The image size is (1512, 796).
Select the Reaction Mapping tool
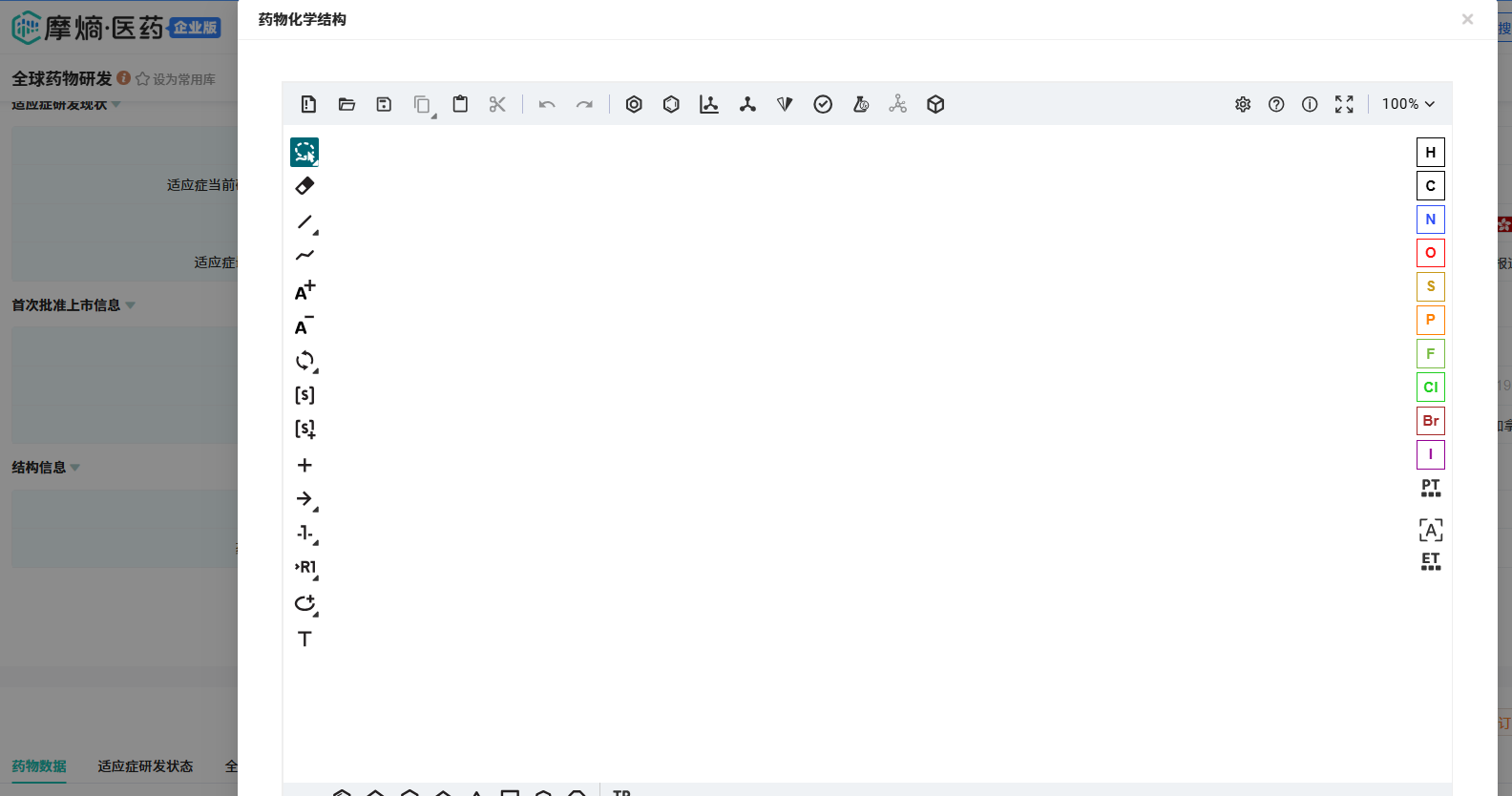point(305,534)
